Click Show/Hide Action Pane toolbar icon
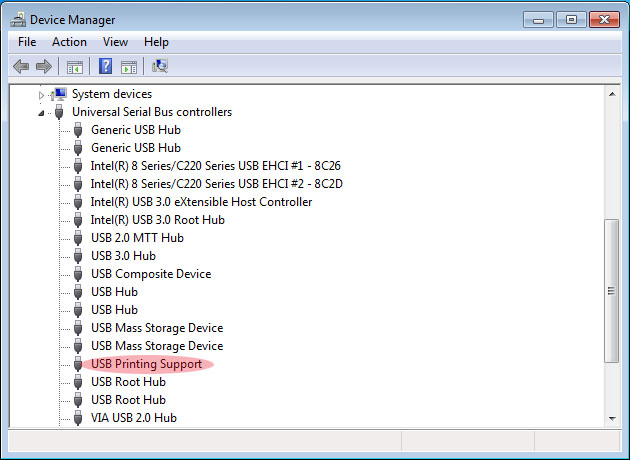 (129, 67)
